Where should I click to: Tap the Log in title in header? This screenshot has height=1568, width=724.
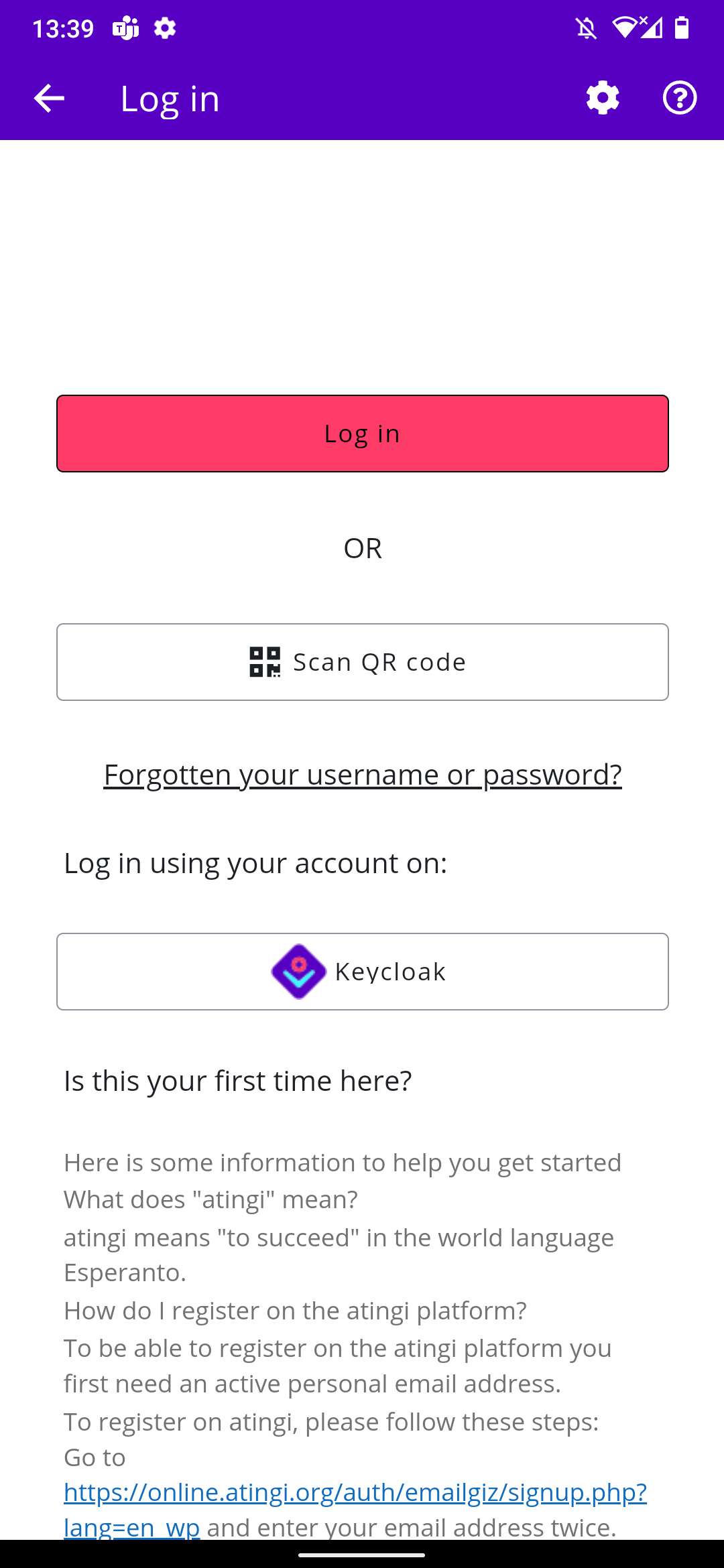pyautogui.click(x=170, y=99)
